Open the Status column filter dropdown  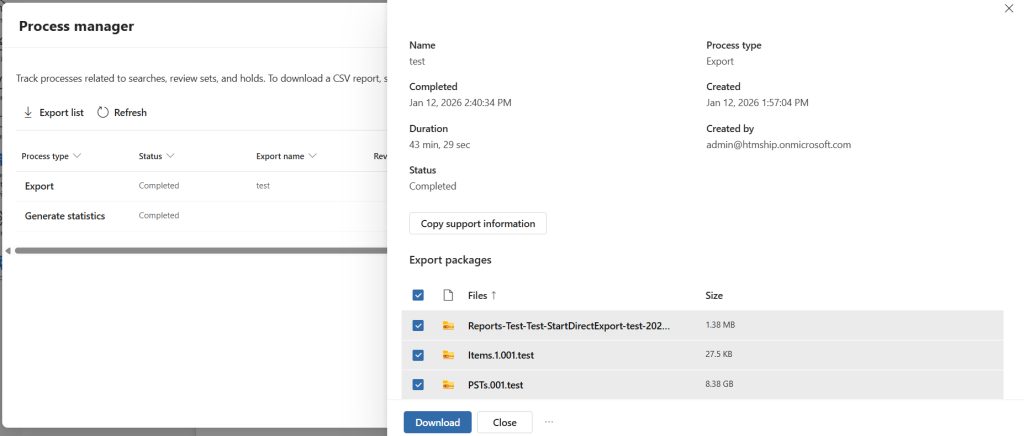tap(170, 156)
